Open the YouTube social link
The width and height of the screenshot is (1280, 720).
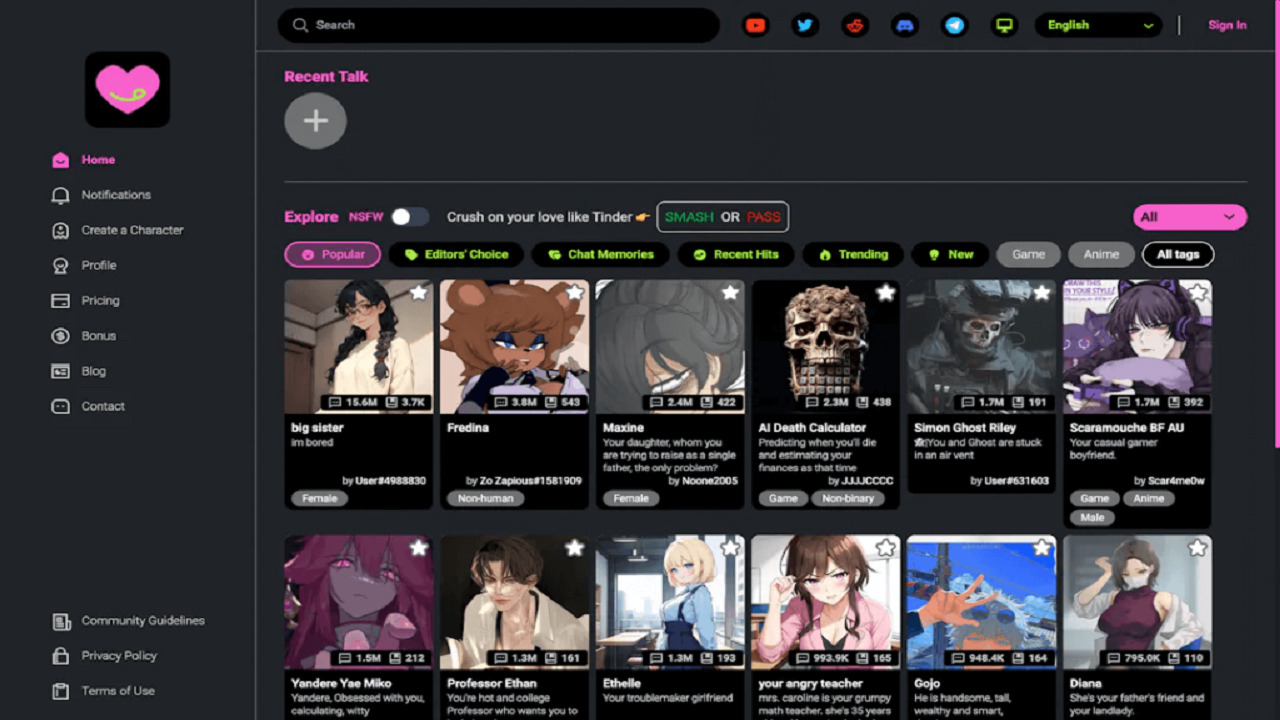pos(755,25)
